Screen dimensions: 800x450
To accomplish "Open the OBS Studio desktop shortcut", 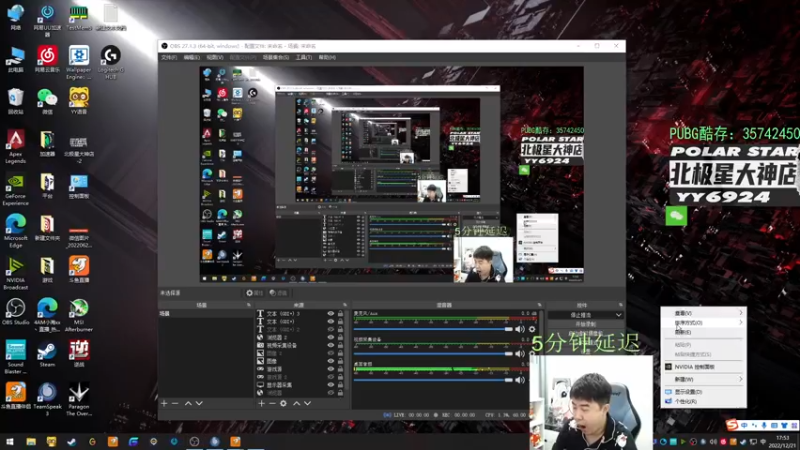I will tap(15, 312).
